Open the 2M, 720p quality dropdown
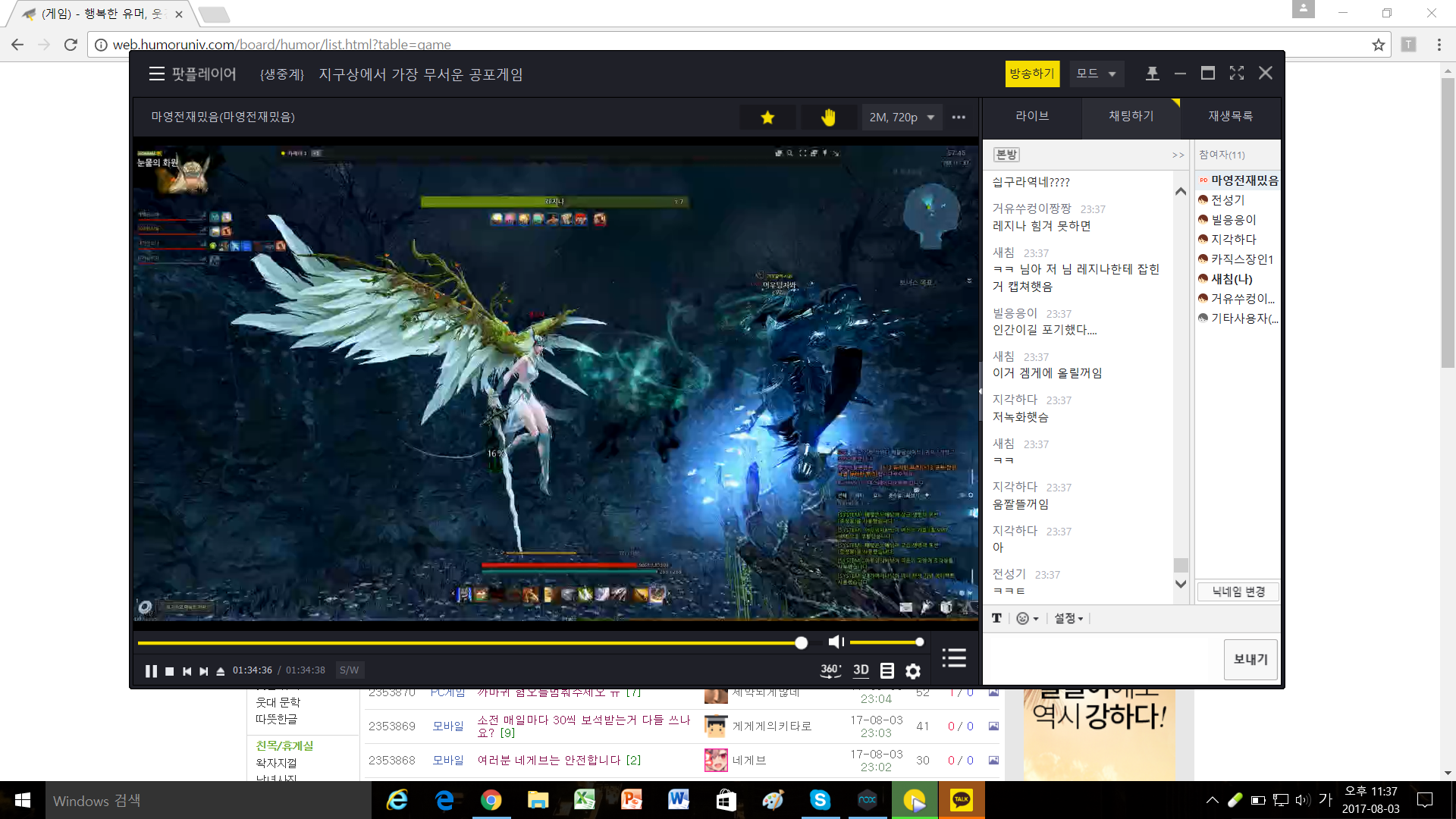This screenshot has height=819, width=1456. (x=902, y=117)
